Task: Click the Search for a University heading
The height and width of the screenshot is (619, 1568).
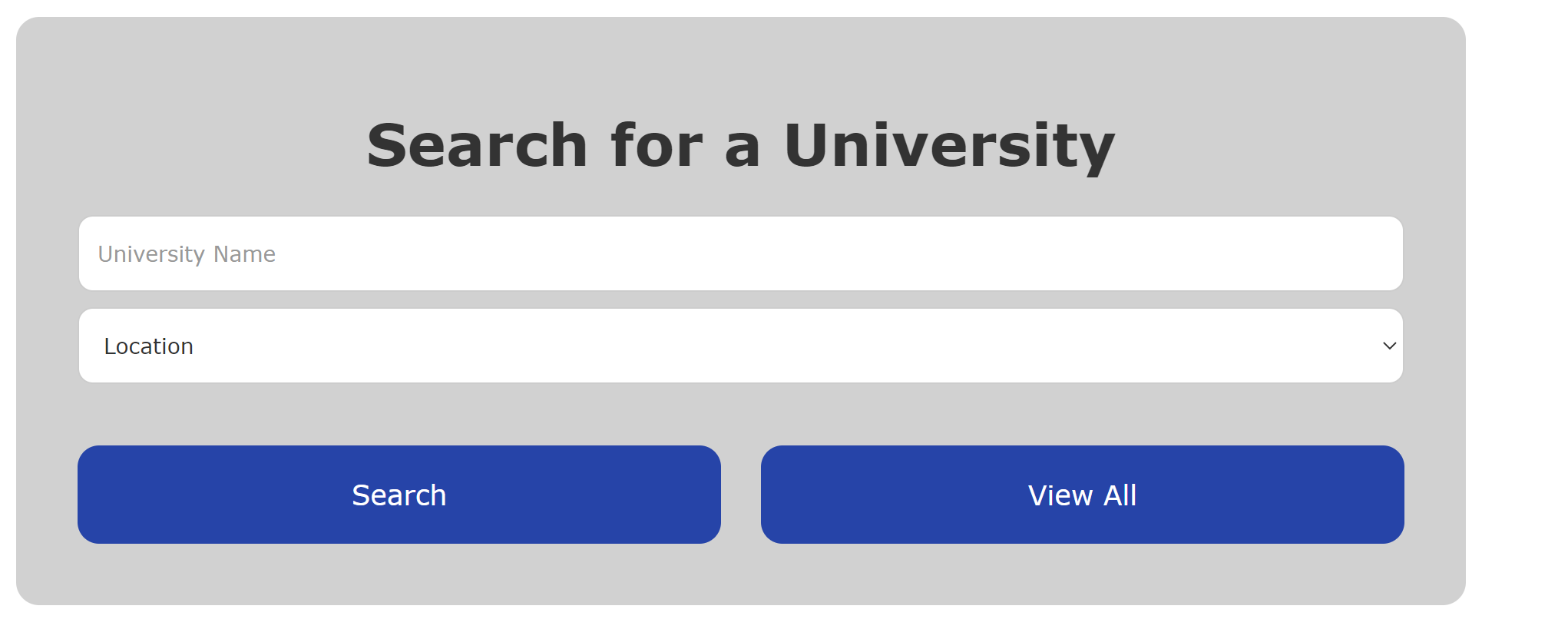Action: (740, 146)
